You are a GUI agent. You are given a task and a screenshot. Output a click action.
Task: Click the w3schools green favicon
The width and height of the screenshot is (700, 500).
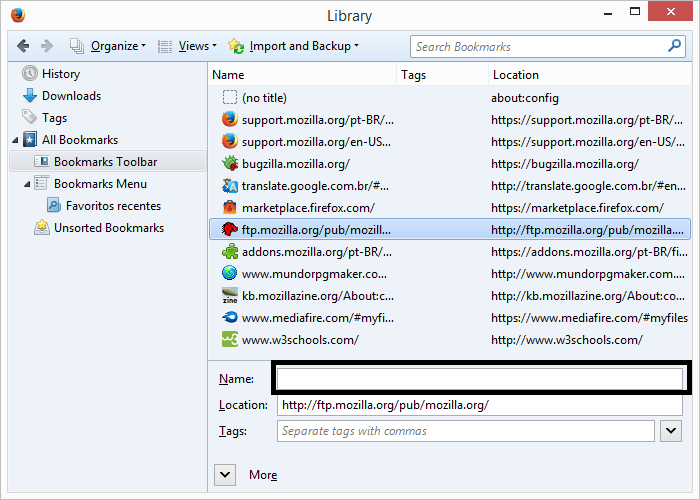coord(229,339)
